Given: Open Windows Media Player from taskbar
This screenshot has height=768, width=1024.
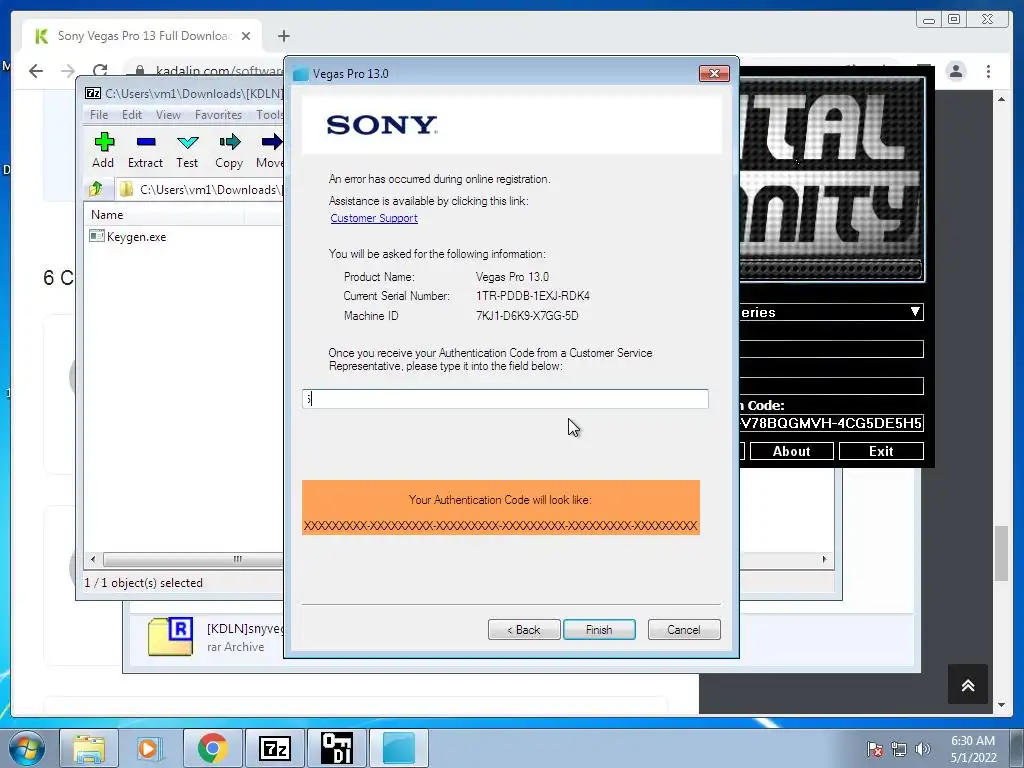Looking at the screenshot, I should click(x=148, y=748).
